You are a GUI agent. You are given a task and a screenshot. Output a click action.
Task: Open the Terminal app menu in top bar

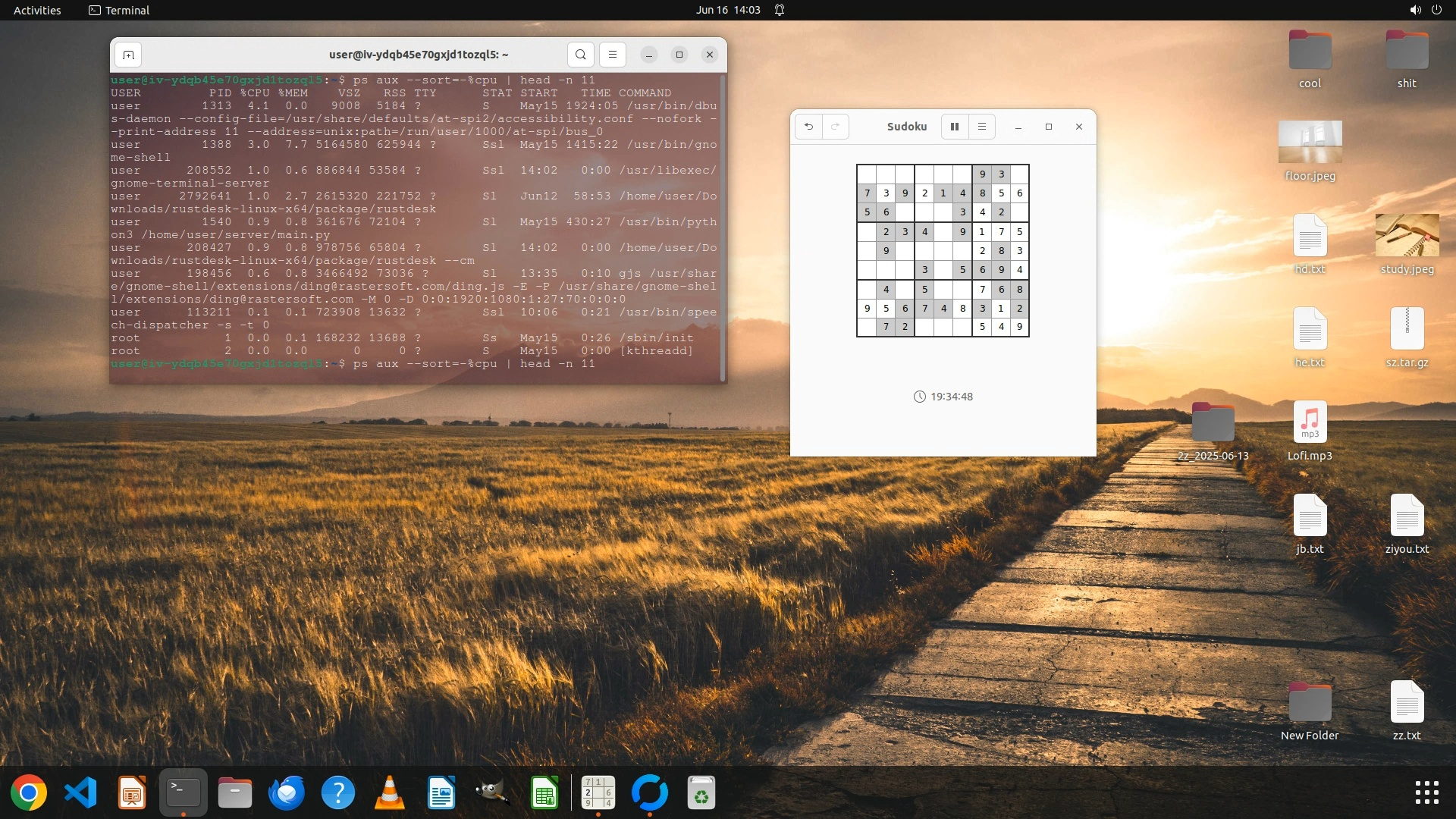119,10
